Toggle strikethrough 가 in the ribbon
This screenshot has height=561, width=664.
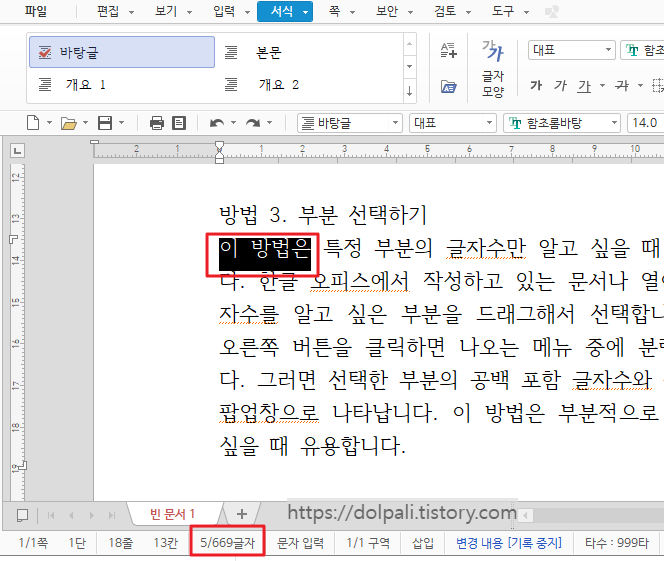tap(622, 86)
